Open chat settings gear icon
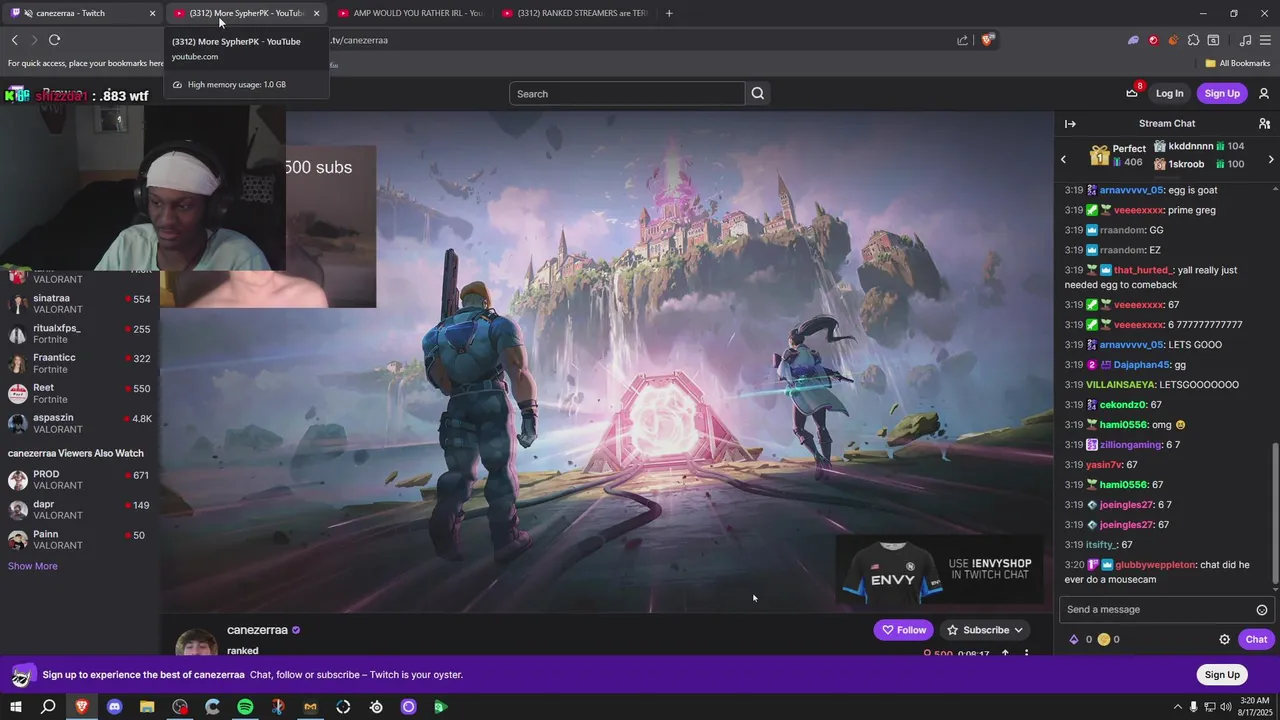The width and height of the screenshot is (1280, 720). click(1224, 639)
